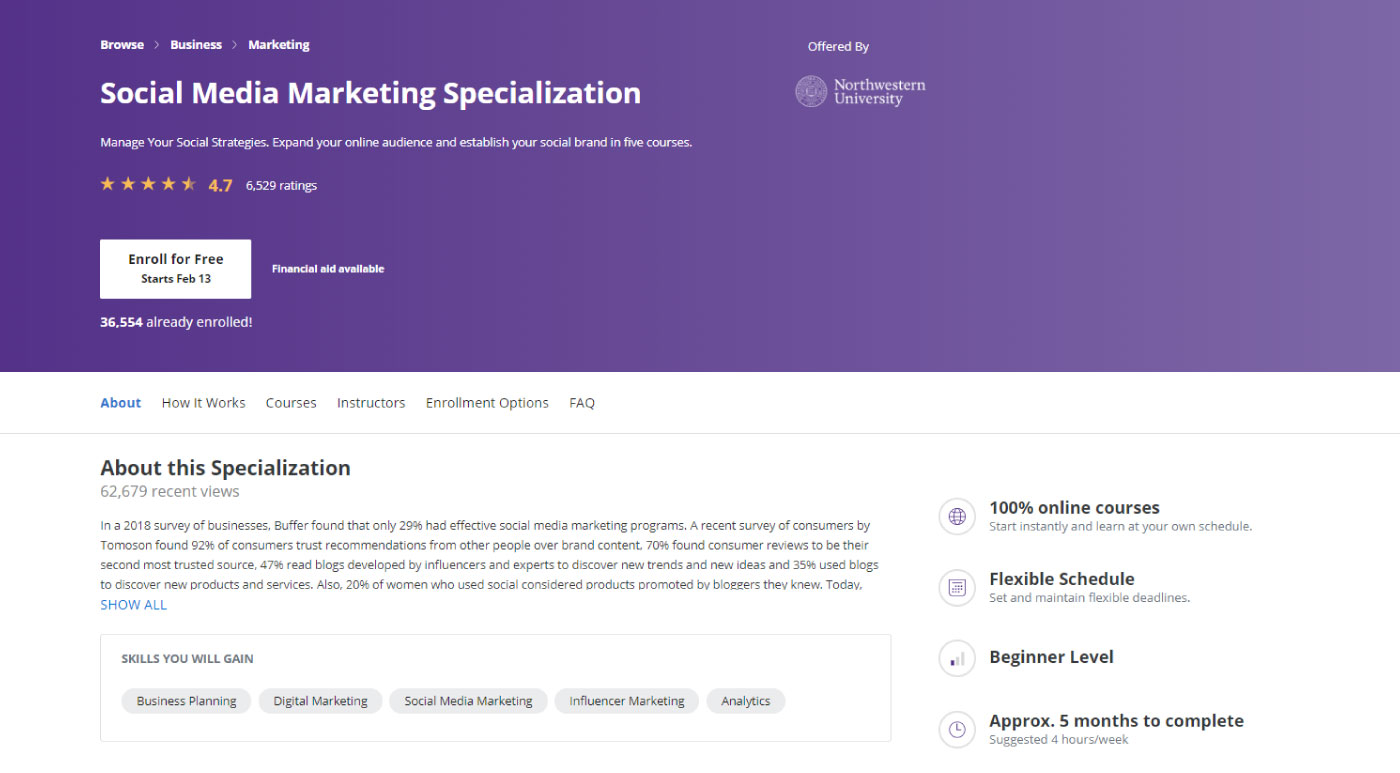Click the Financial aid available link
1400x773 pixels.
(327, 268)
